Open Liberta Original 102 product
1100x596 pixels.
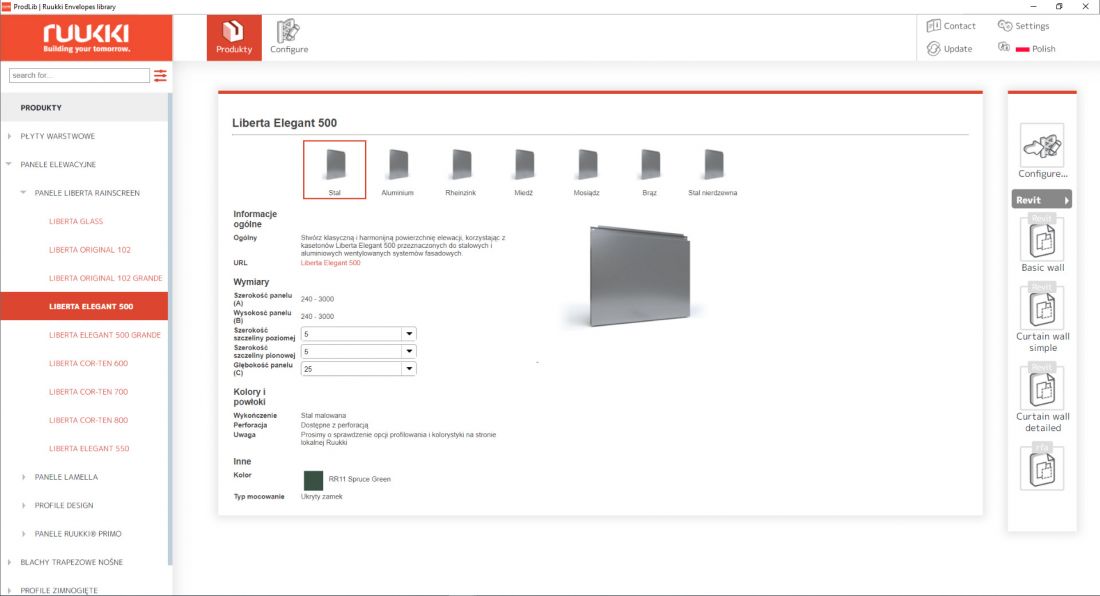coord(90,250)
